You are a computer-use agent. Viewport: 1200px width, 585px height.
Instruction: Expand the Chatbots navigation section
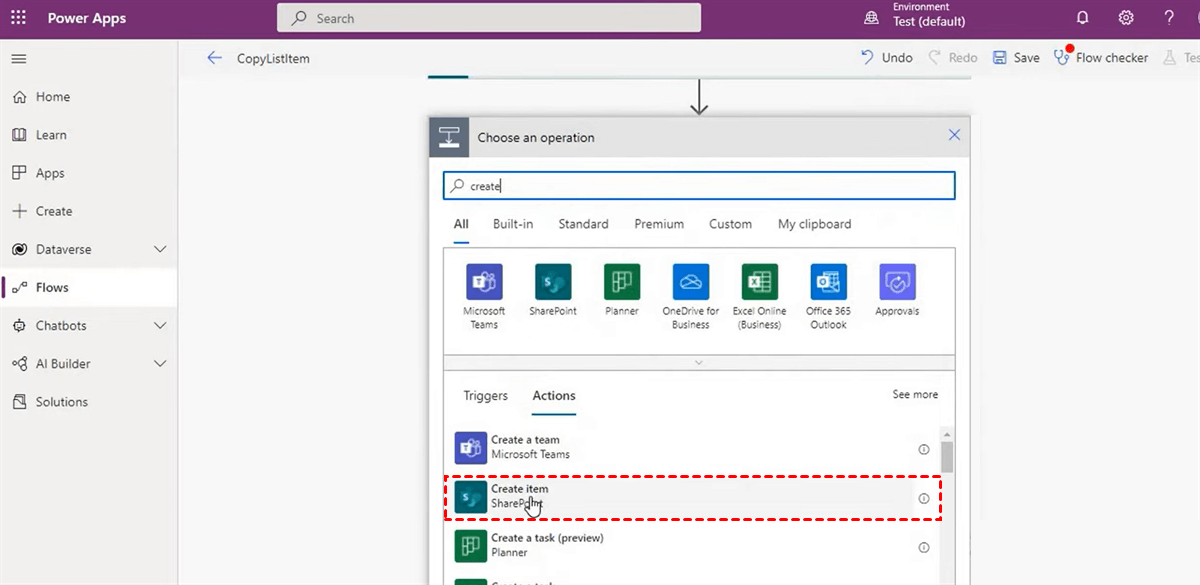(160, 326)
